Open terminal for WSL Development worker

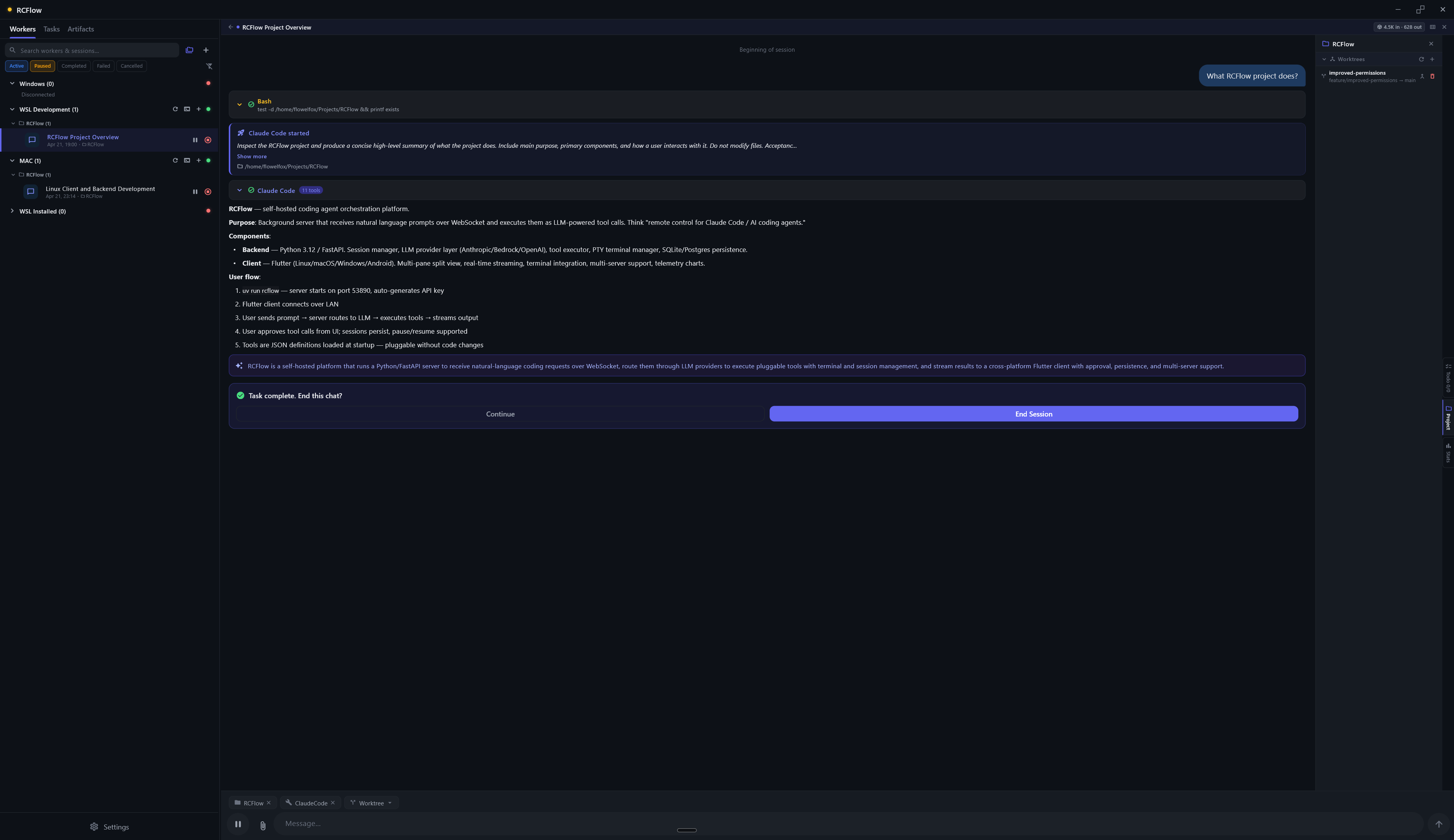point(187,109)
